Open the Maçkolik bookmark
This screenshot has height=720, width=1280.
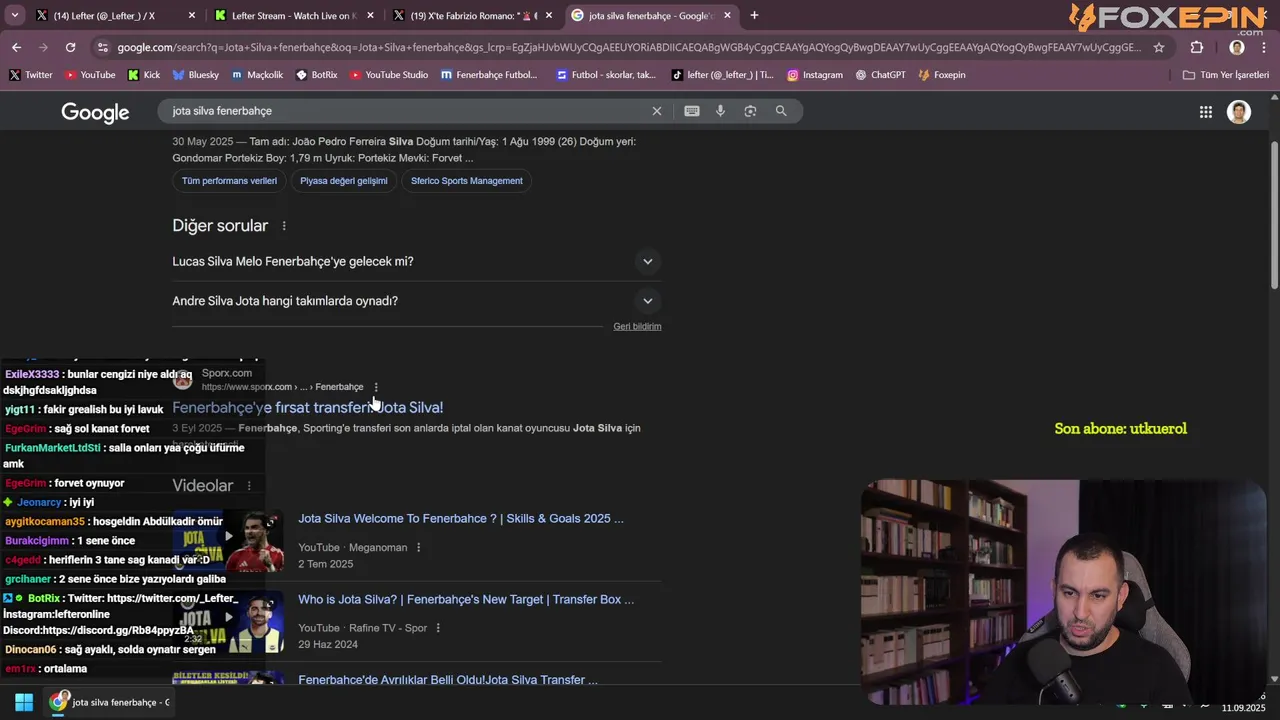pyautogui.click(x=257, y=74)
